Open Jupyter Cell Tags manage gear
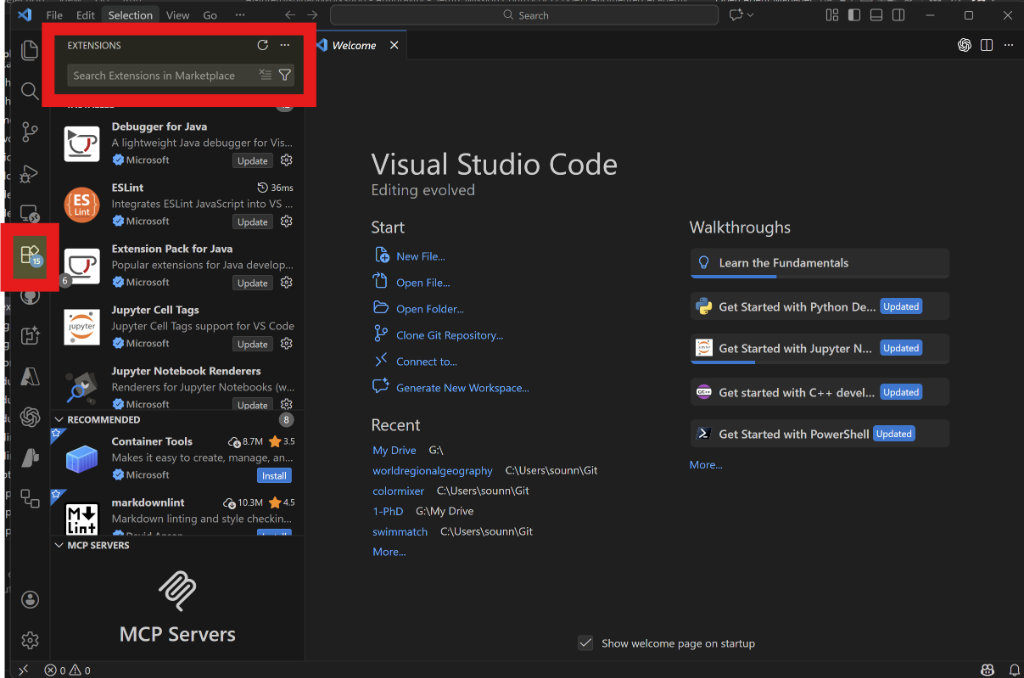 pos(286,344)
